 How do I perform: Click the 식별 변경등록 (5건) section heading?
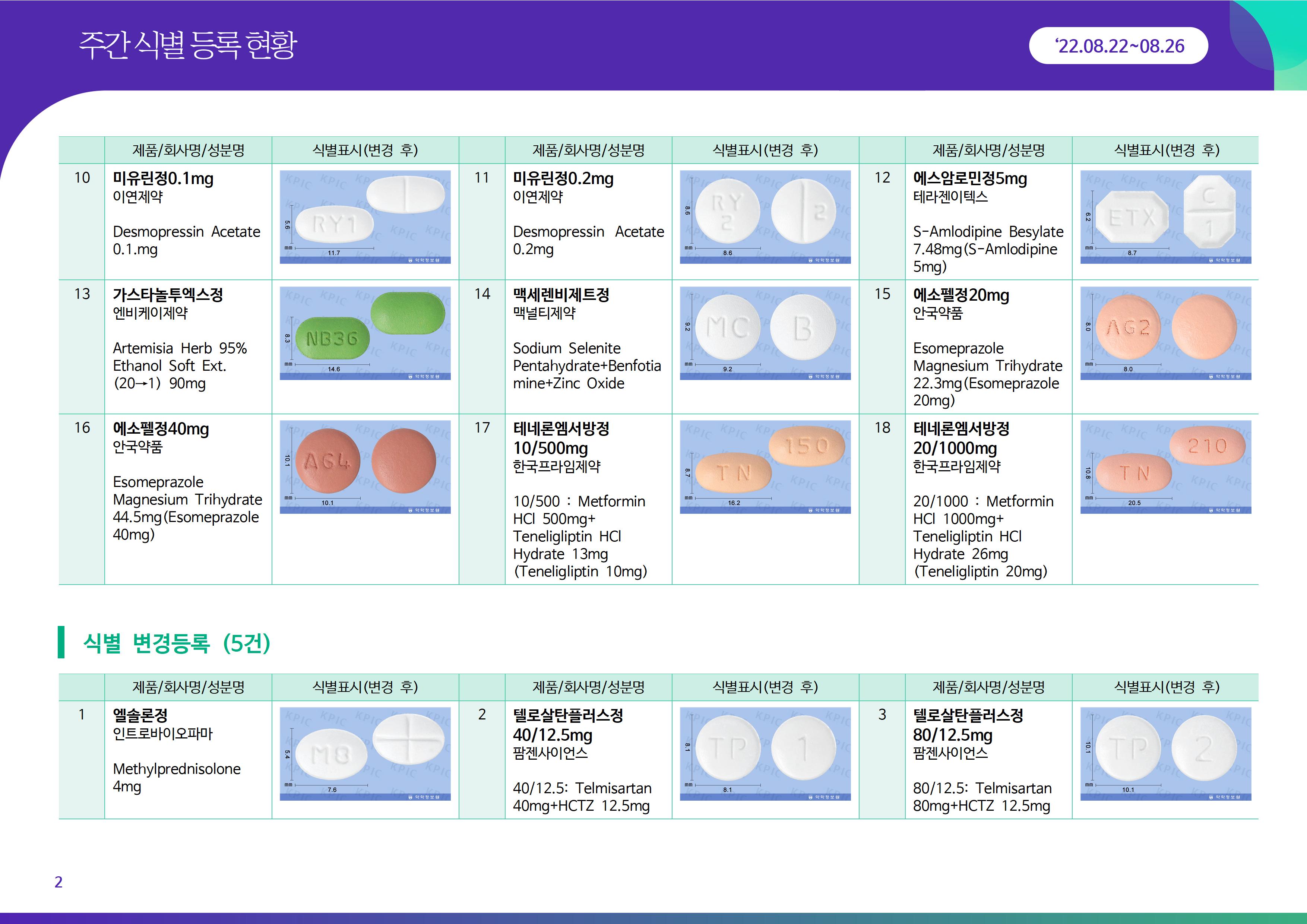[177, 643]
